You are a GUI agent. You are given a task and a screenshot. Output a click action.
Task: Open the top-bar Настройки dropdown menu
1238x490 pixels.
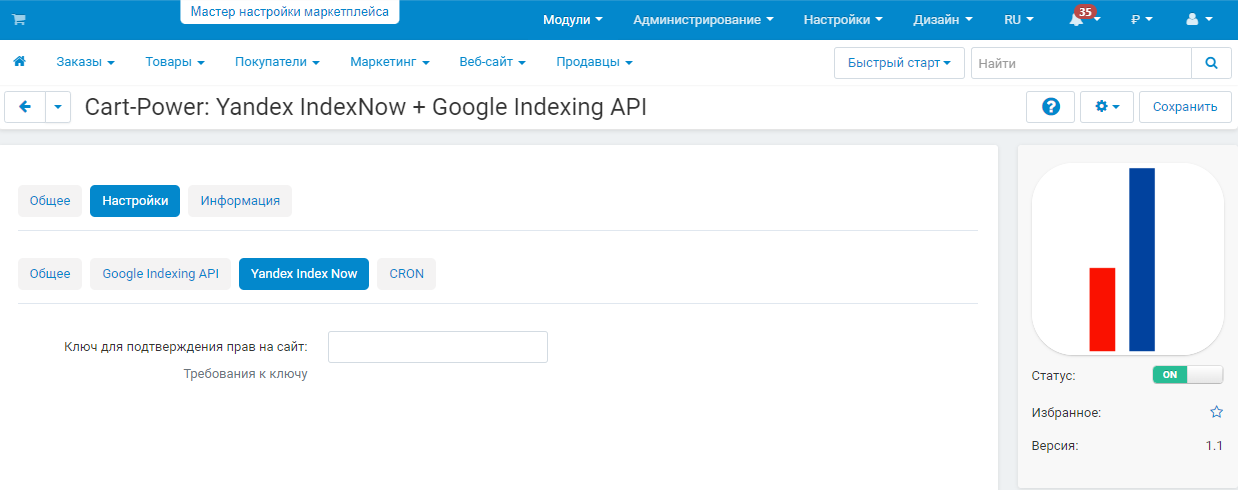tap(843, 20)
